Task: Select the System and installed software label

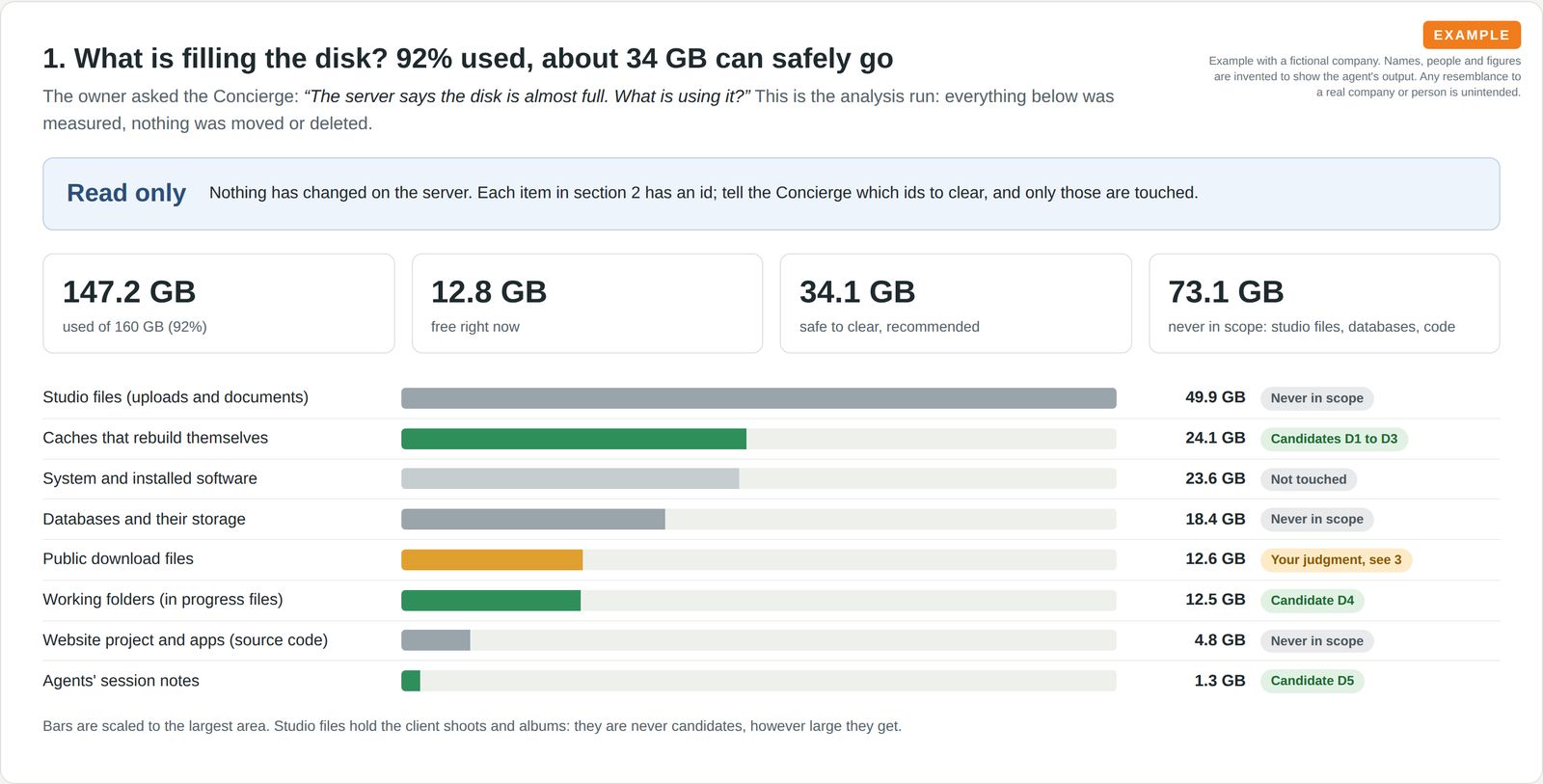Action: [x=149, y=478]
